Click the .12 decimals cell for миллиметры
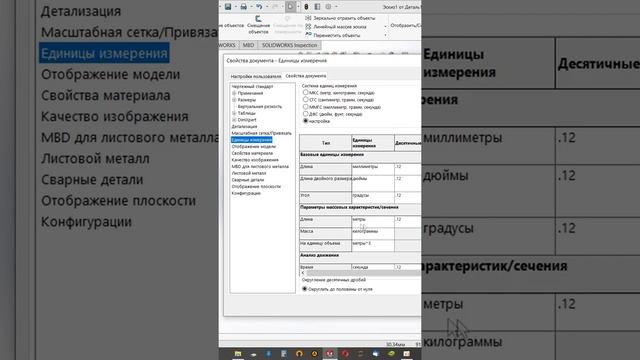The image size is (640, 360). [407, 169]
